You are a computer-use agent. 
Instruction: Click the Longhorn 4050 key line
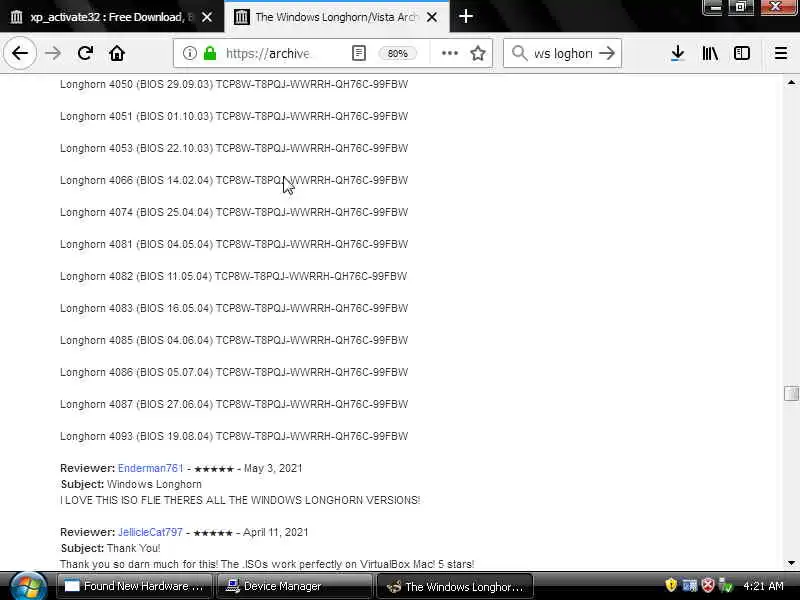pos(234,84)
